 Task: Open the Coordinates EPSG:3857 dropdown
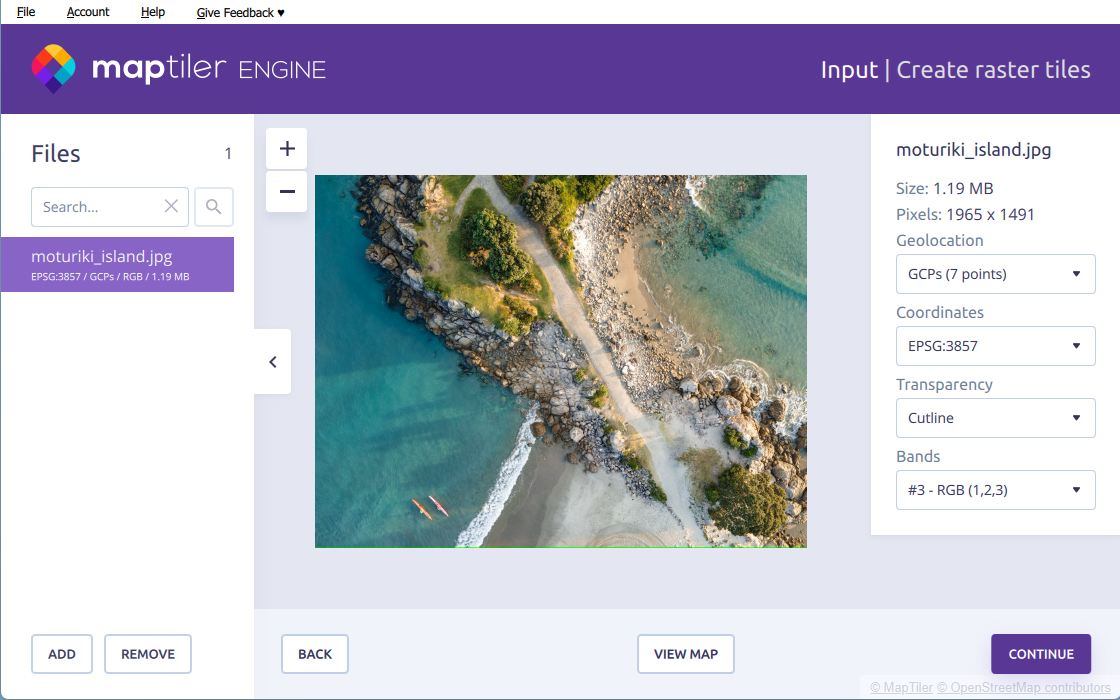point(995,346)
